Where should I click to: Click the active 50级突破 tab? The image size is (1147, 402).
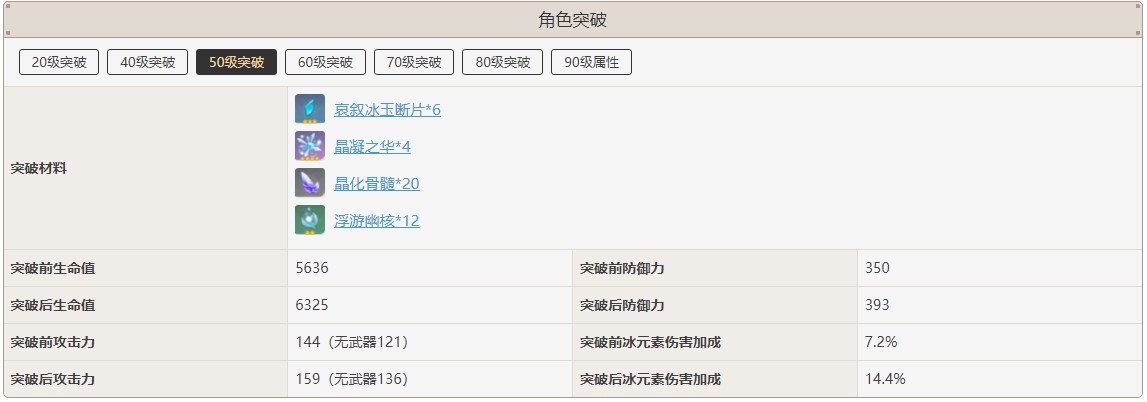pyautogui.click(x=236, y=62)
